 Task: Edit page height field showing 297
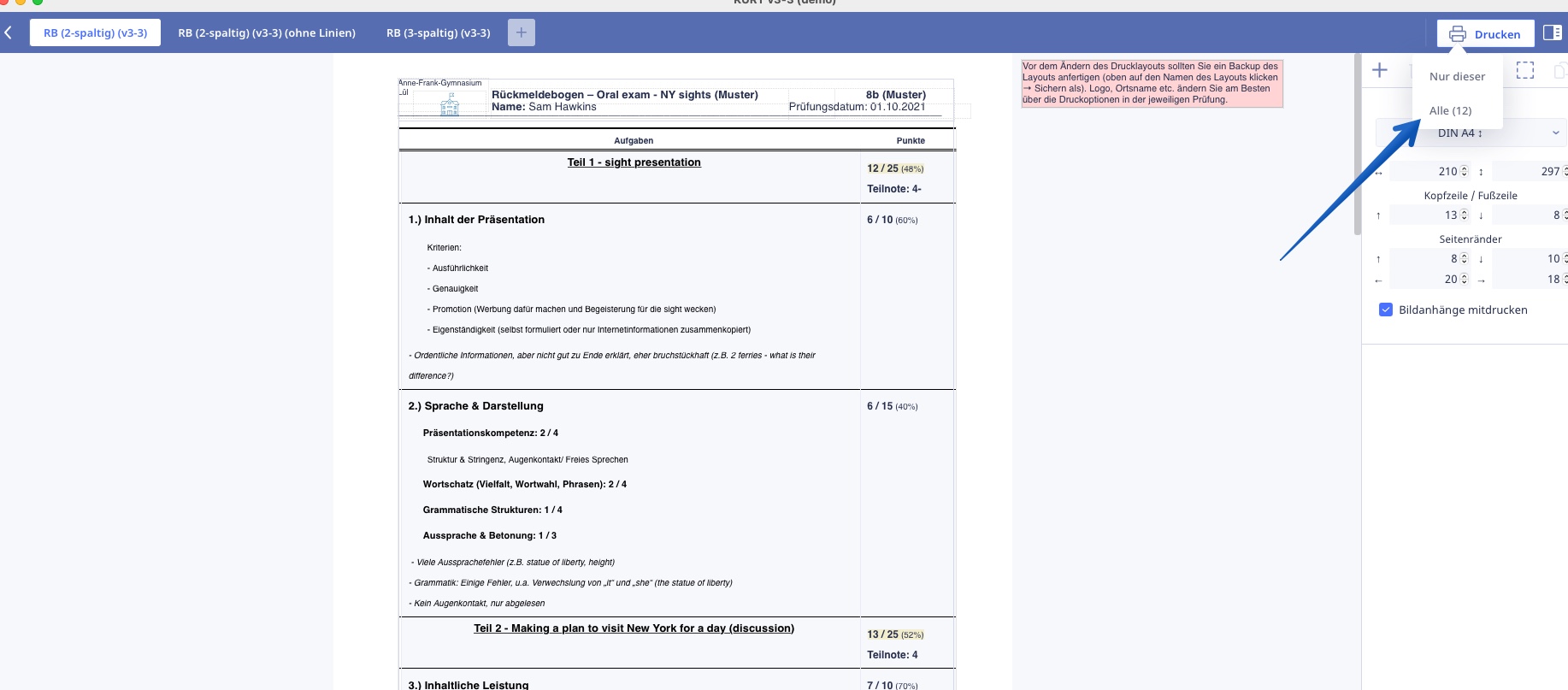pyautogui.click(x=1530, y=171)
